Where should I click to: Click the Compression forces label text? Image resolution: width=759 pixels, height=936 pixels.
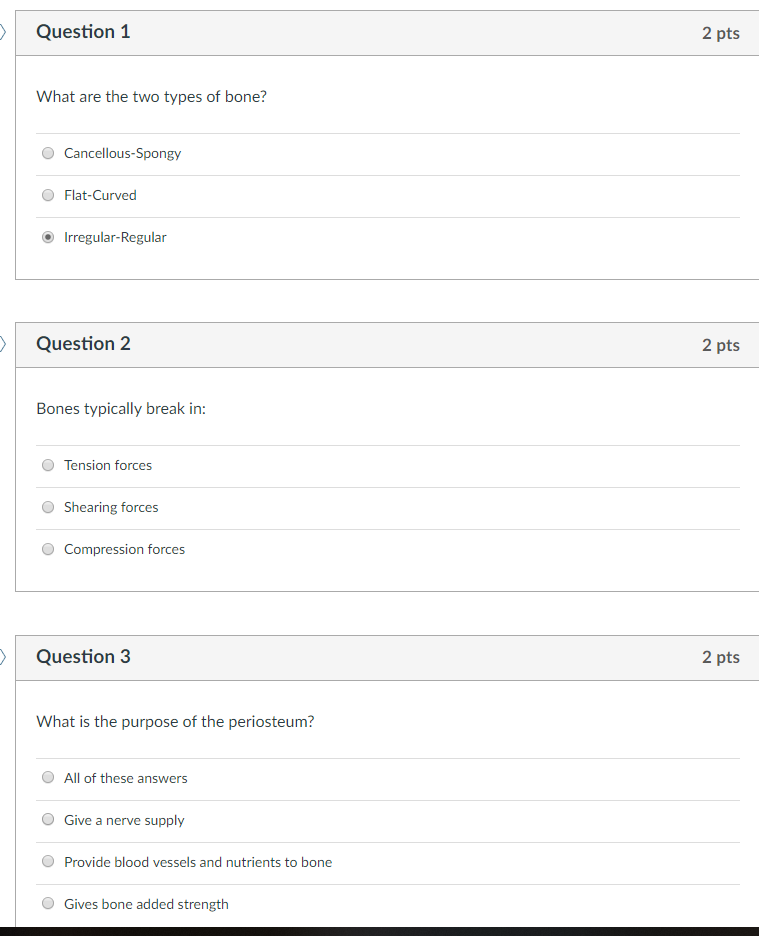(x=124, y=549)
